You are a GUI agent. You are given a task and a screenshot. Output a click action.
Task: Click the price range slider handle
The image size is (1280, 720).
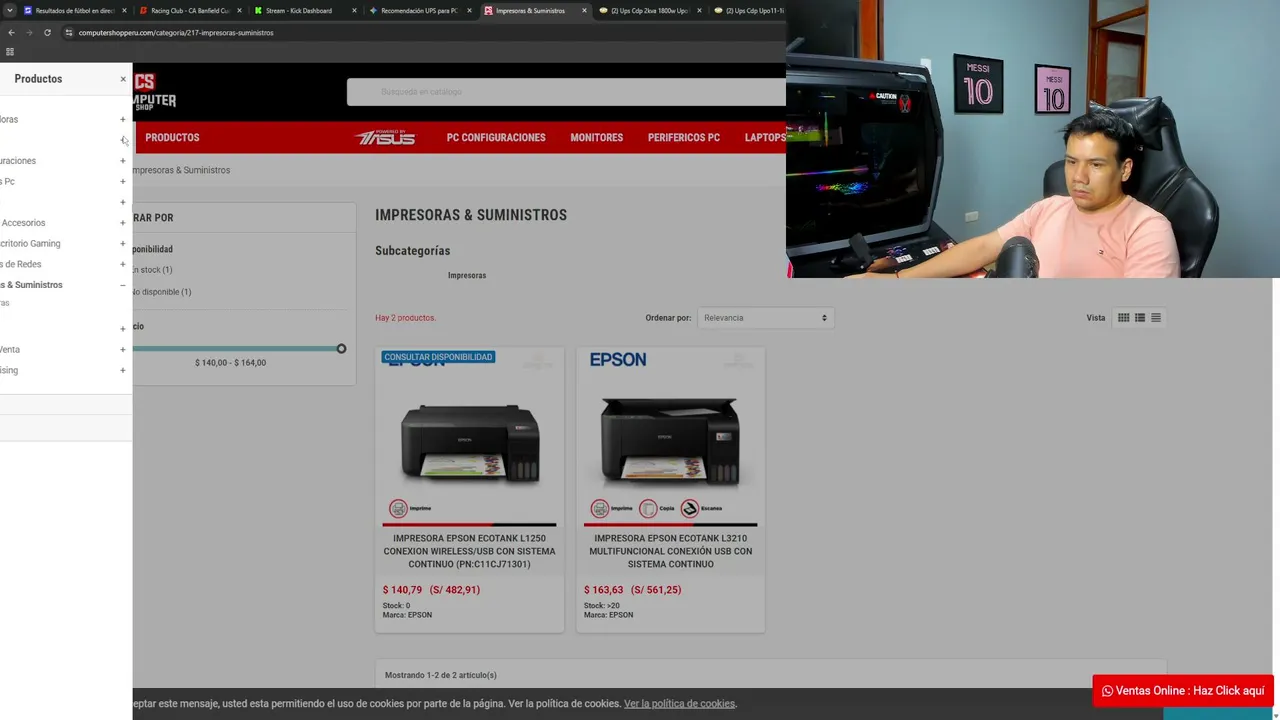(x=341, y=349)
